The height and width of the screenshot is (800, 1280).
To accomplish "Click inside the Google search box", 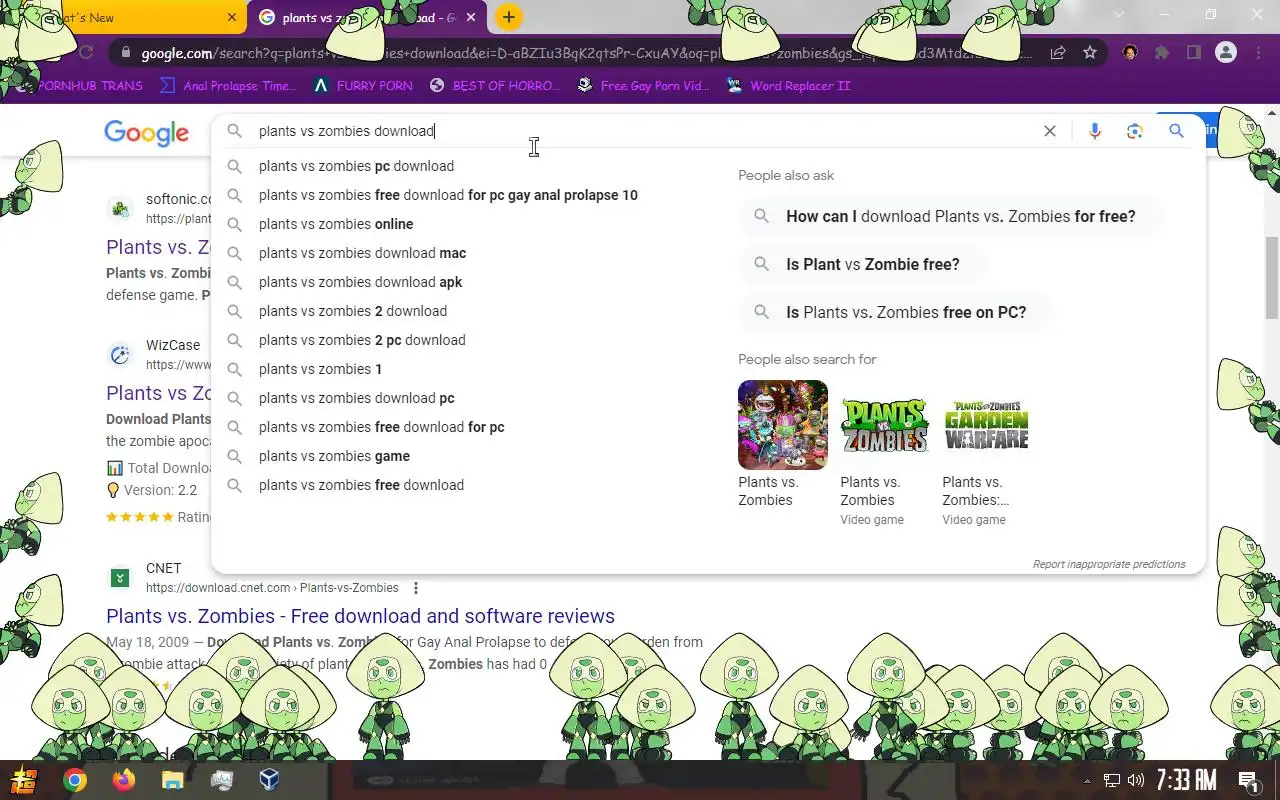I will [640, 131].
